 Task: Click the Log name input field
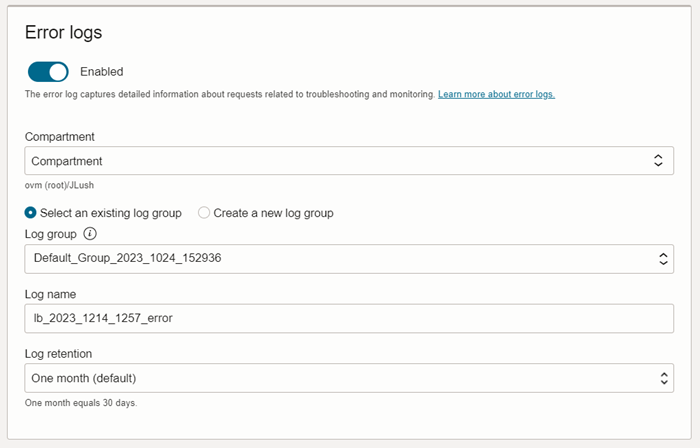(x=349, y=318)
